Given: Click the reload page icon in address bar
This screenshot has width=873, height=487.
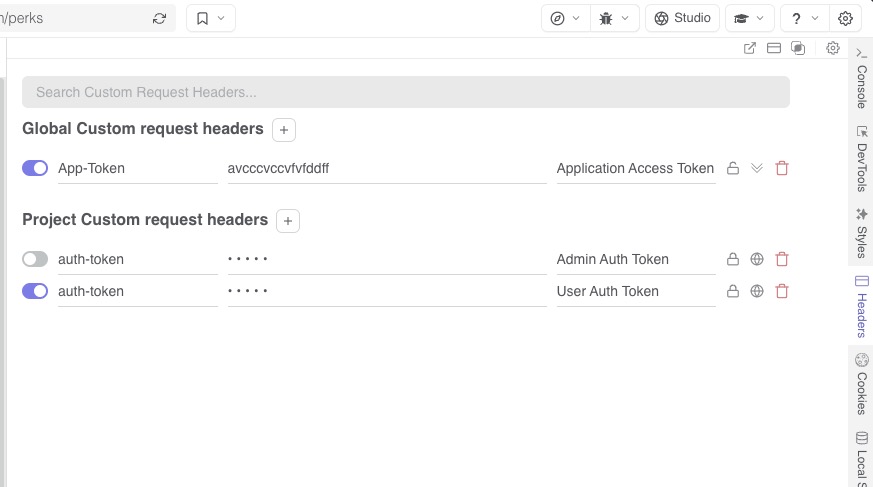Looking at the screenshot, I should 160,18.
